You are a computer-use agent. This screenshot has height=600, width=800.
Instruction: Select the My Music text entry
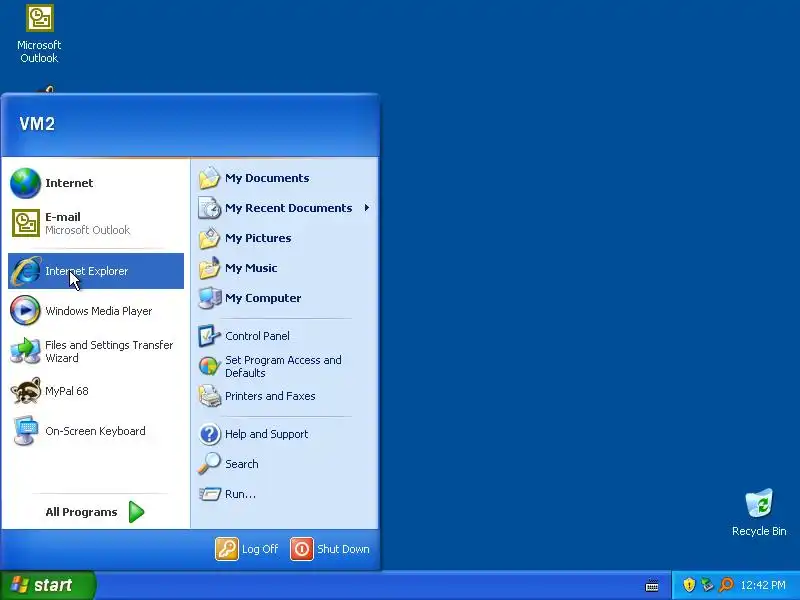point(251,268)
